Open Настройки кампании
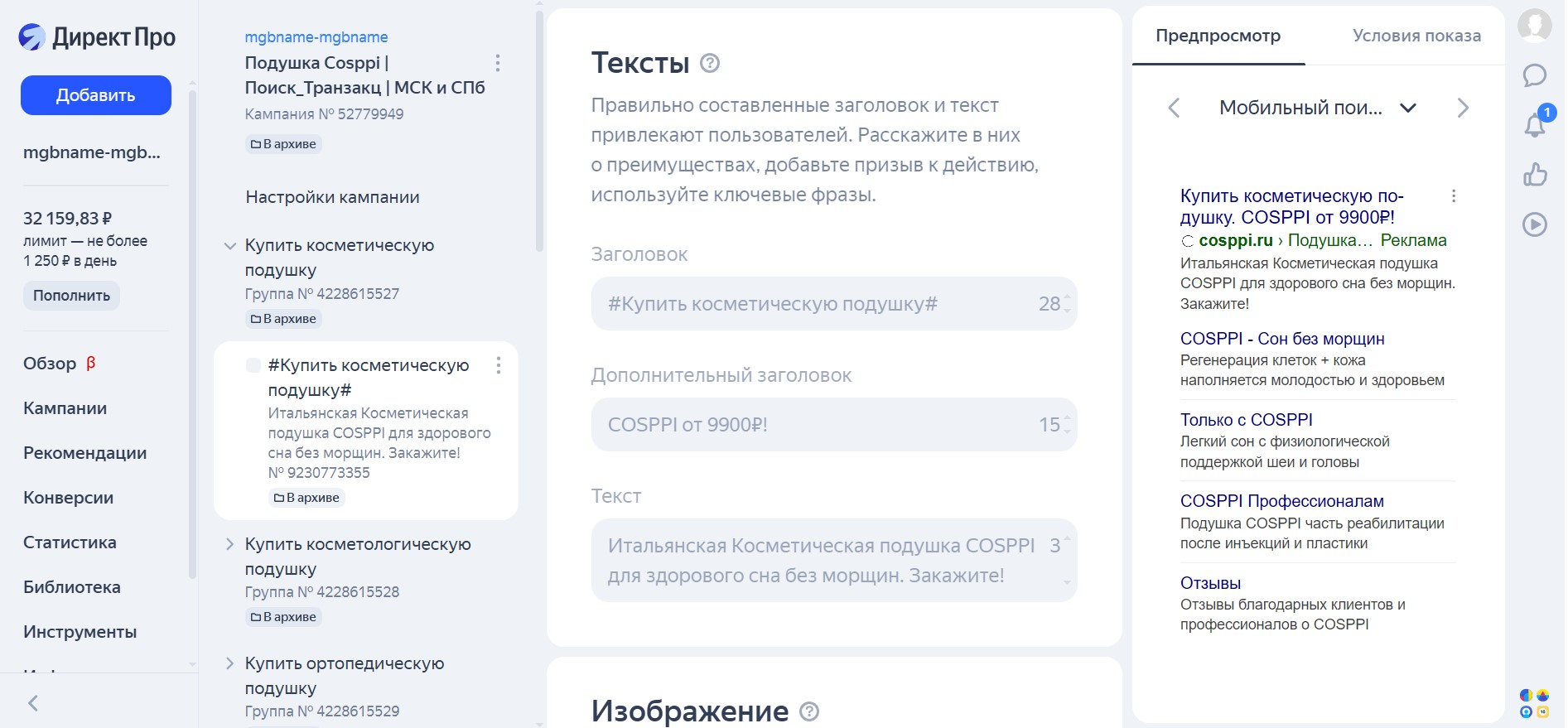Image resolution: width=1568 pixels, height=728 pixels. tap(332, 197)
